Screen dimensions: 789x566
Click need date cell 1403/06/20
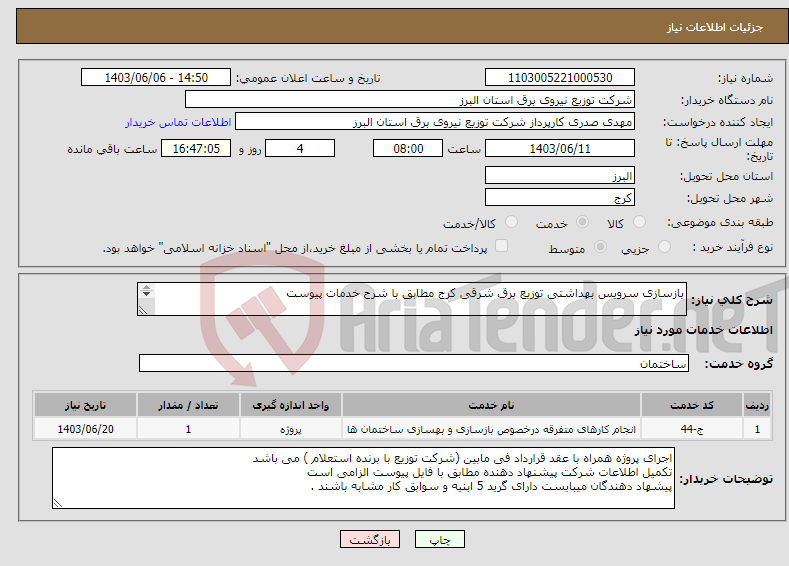(x=85, y=429)
